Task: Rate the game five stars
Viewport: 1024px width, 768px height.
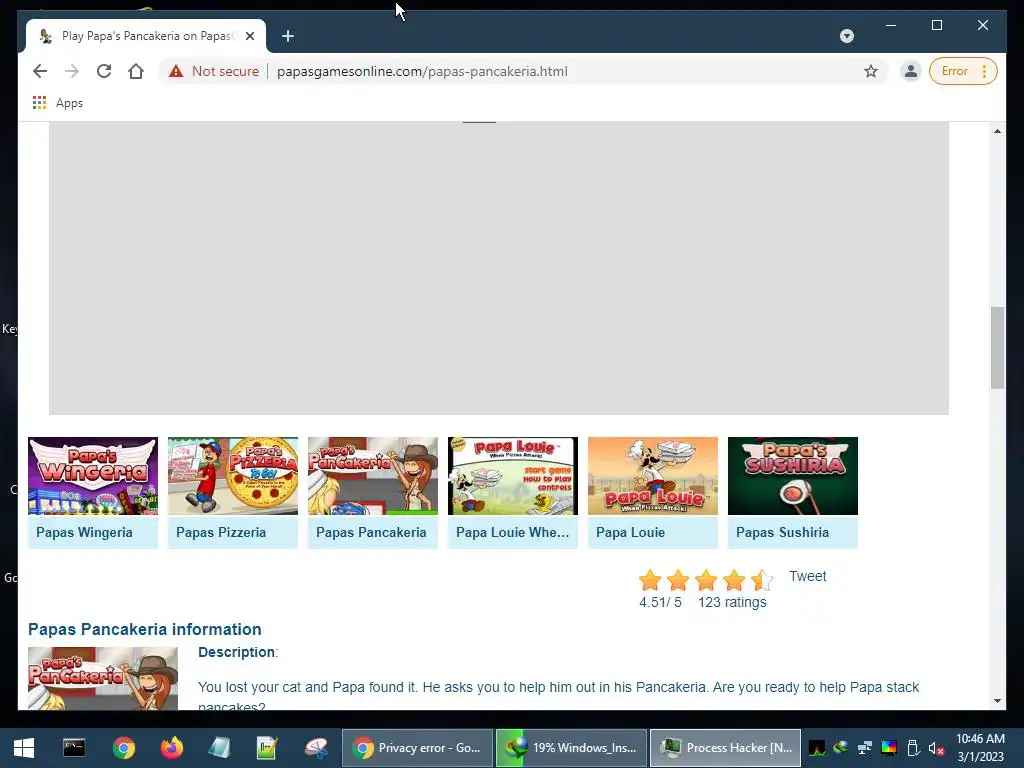Action: coord(762,579)
